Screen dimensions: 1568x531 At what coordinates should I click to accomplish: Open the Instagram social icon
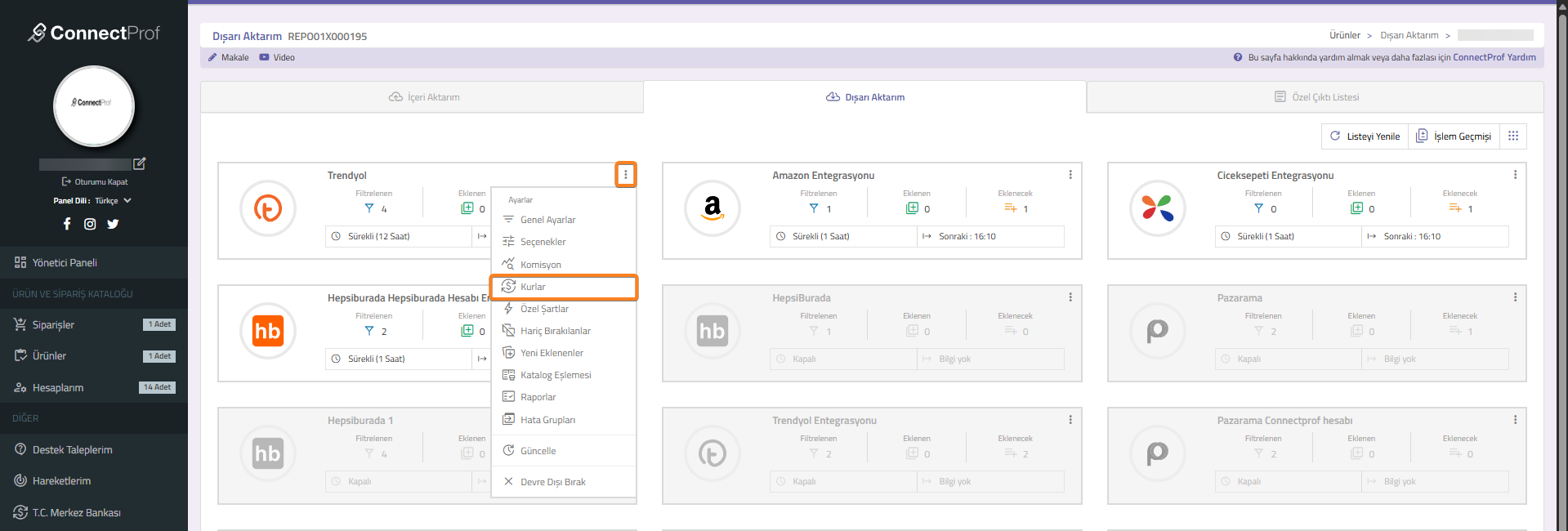point(90,224)
